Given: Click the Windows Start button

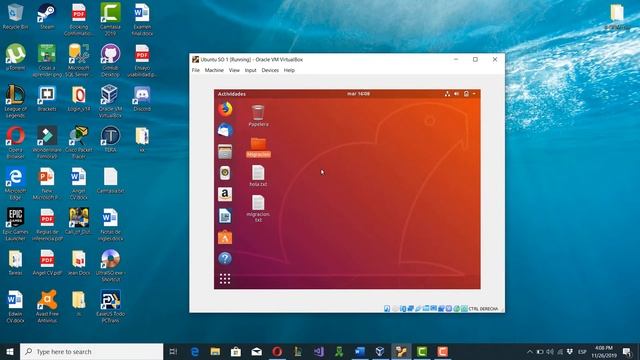Looking at the screenshot, I should (x=10, y=351).
